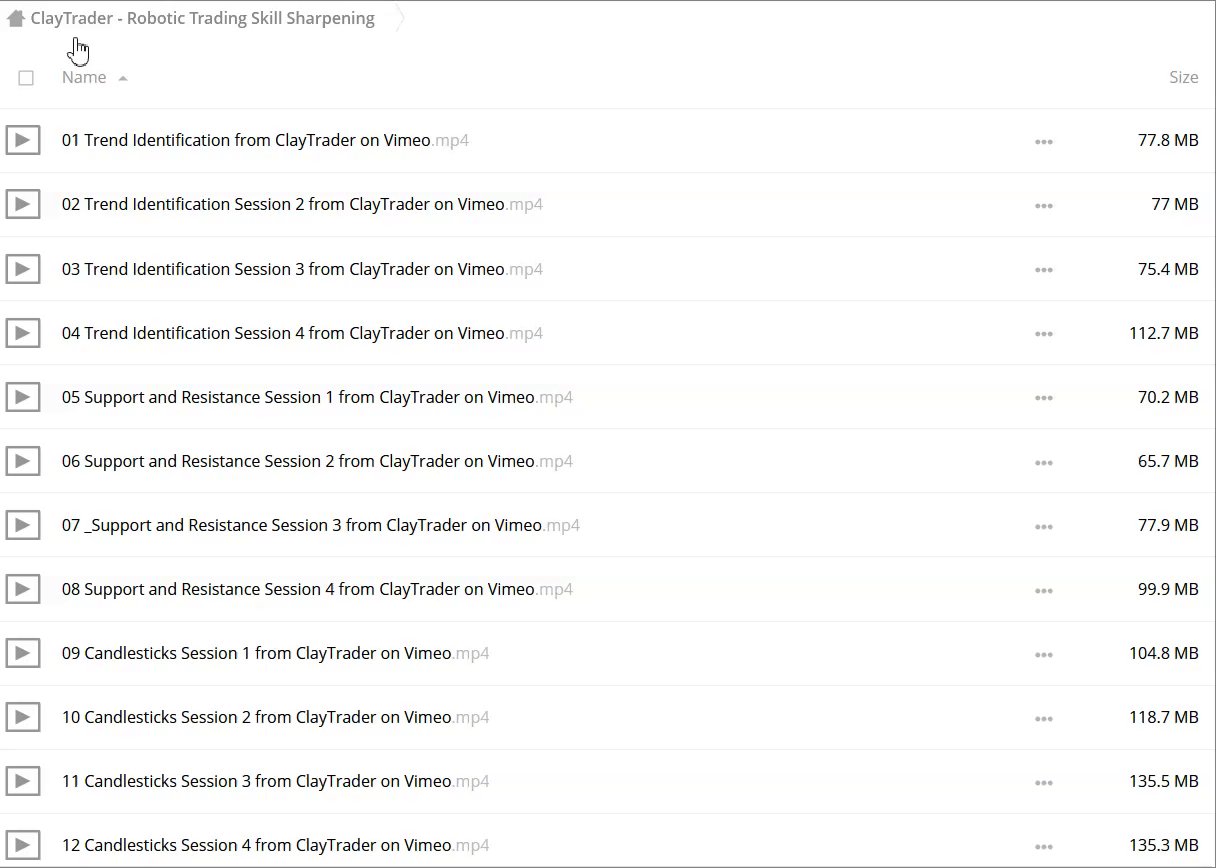The image size is (1216, 868).
Task: Open file 09 Candlesticks Session 1
Action: [275, 652]
